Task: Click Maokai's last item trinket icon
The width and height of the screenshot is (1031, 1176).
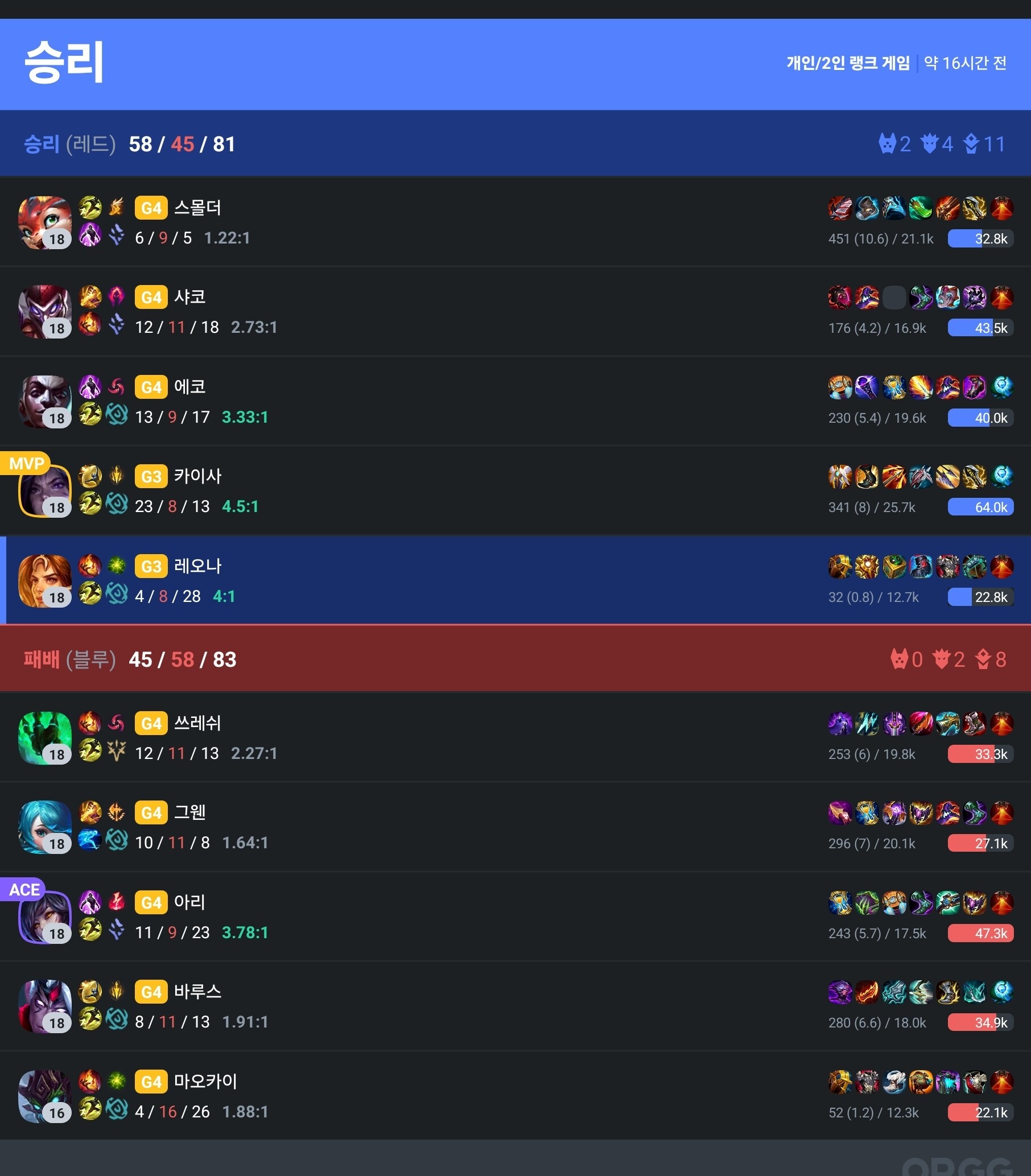Action: [x=1001, y=1082]
